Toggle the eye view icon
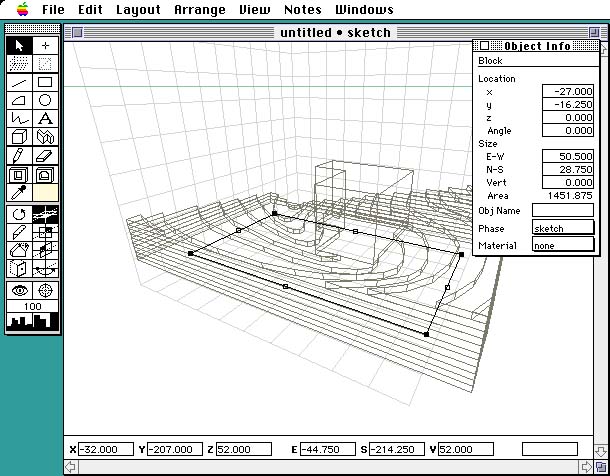The height and width of the screenshot is (476, 610). [20, 289]
